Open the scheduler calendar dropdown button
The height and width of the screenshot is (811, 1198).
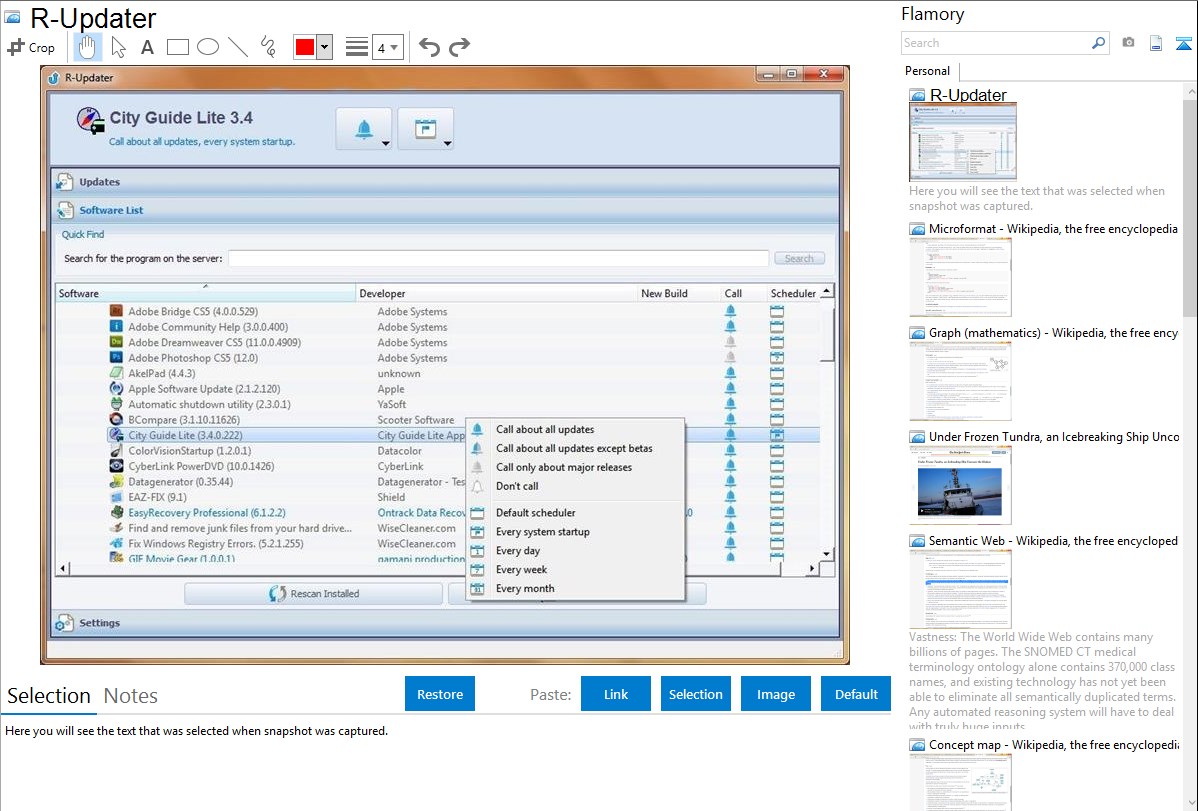click(426, 128)
